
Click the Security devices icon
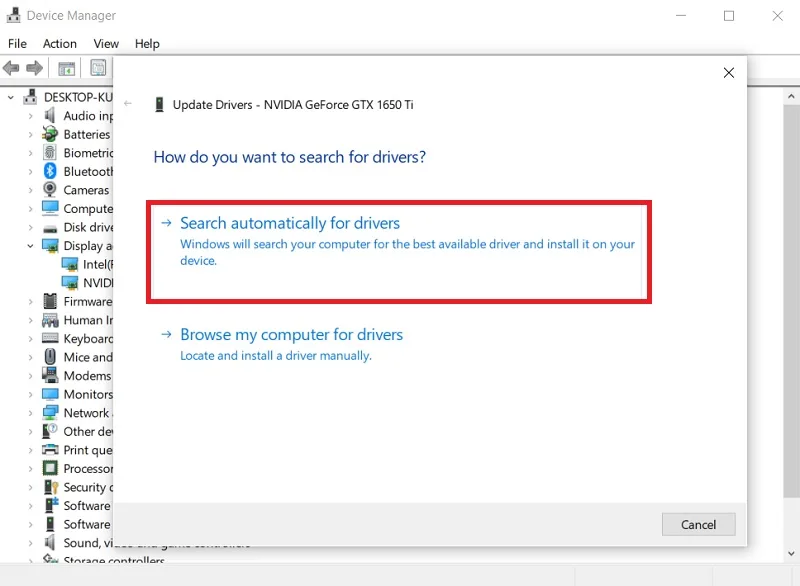[x=51, y=487]
